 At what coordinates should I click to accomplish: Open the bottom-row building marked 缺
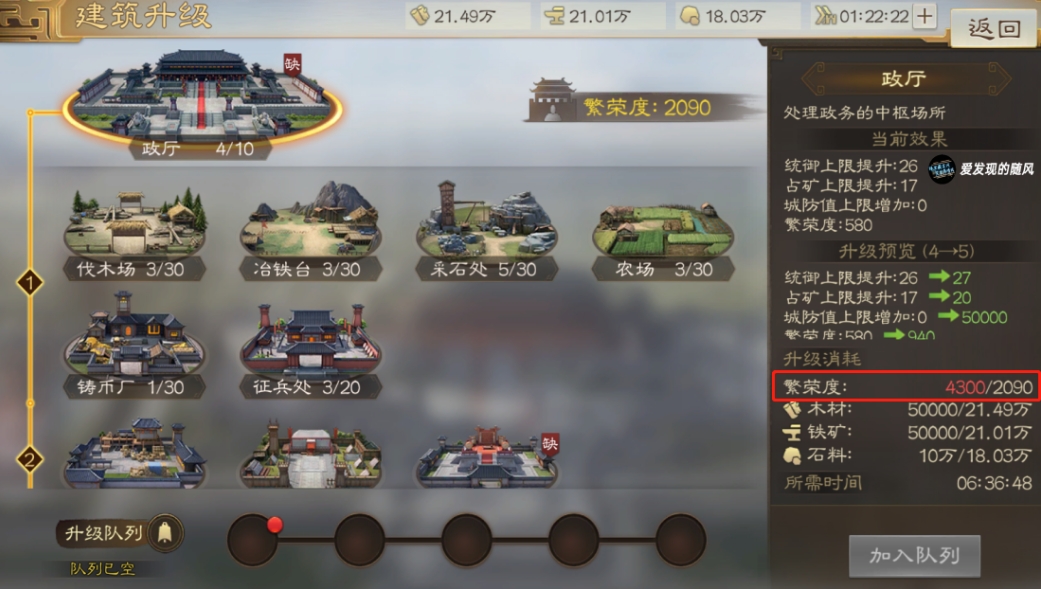(488, 457)
